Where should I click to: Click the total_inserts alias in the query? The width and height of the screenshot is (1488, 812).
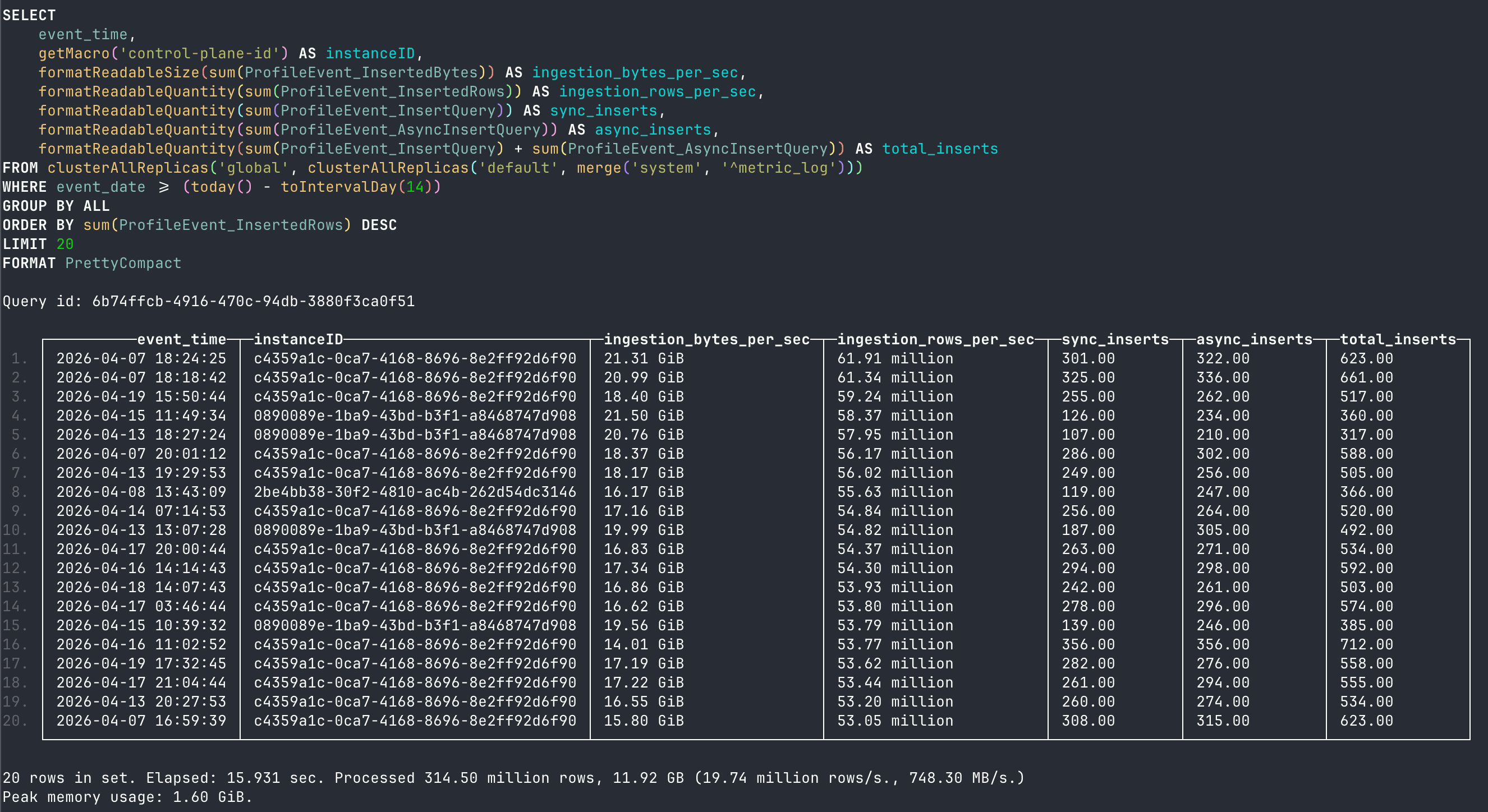[x=940, y=148]
